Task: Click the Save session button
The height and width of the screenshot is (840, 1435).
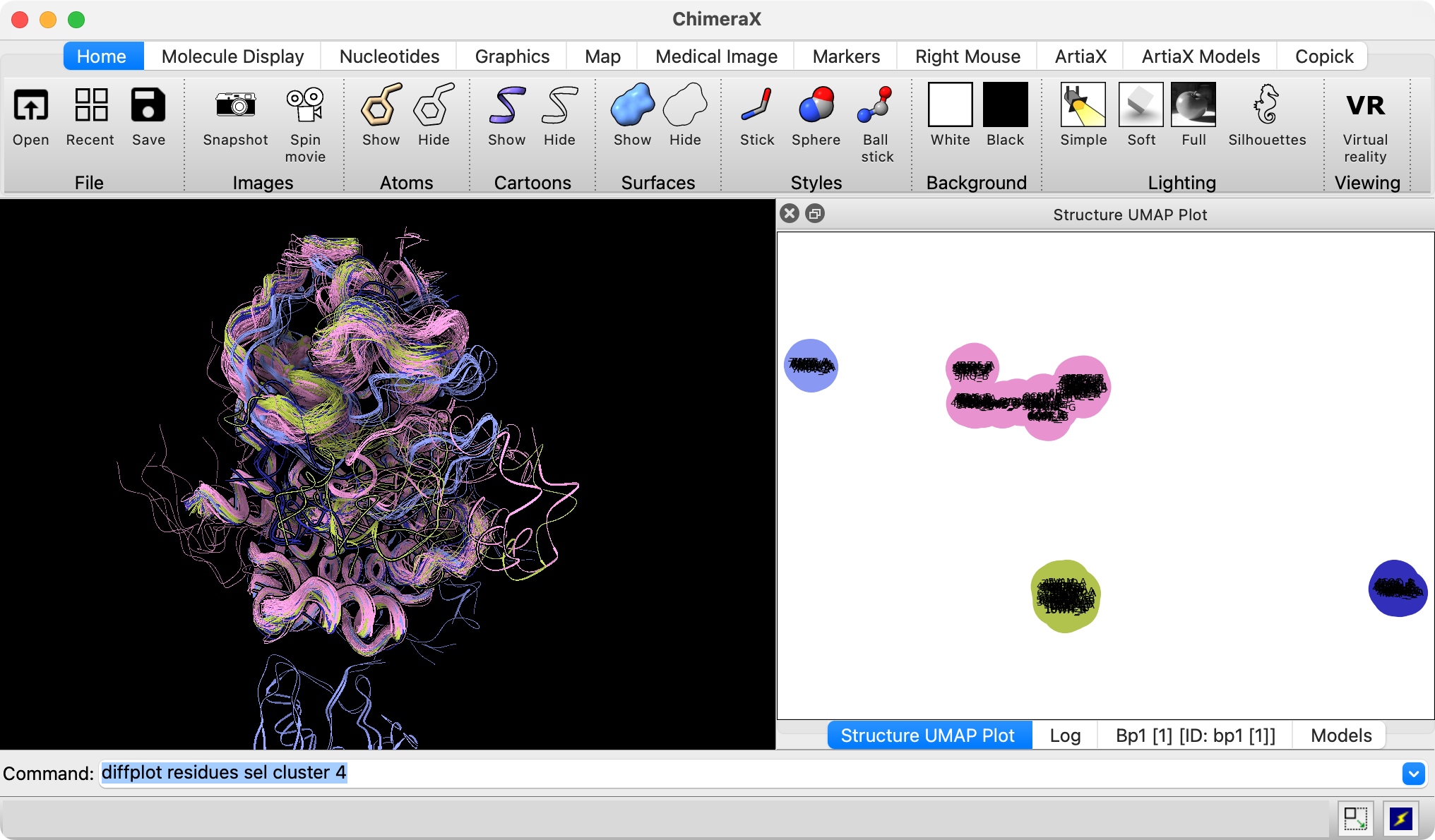Action: pyautogui.click(x=148, y=105)
